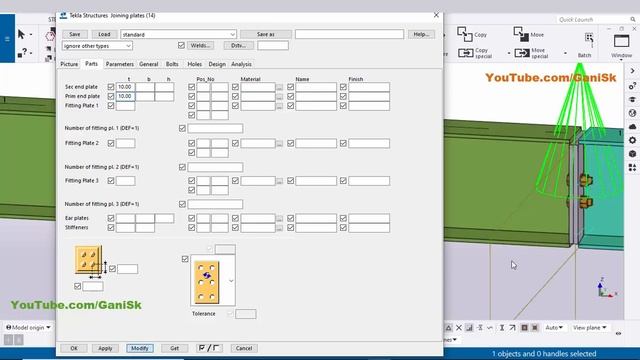Screen dimensions: 640x360
Task: Click the Get button in dialog
Action: tap(174, 348)
